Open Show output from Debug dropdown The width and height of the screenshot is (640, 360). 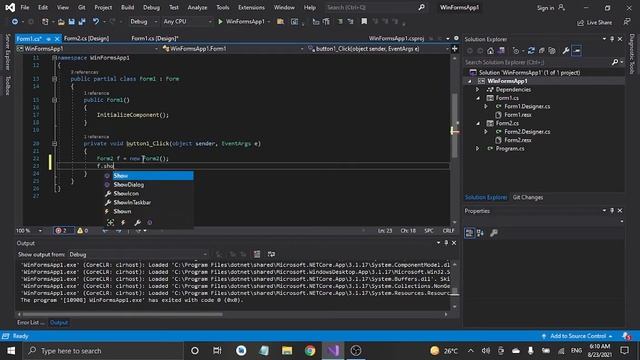tap(138, 254)
